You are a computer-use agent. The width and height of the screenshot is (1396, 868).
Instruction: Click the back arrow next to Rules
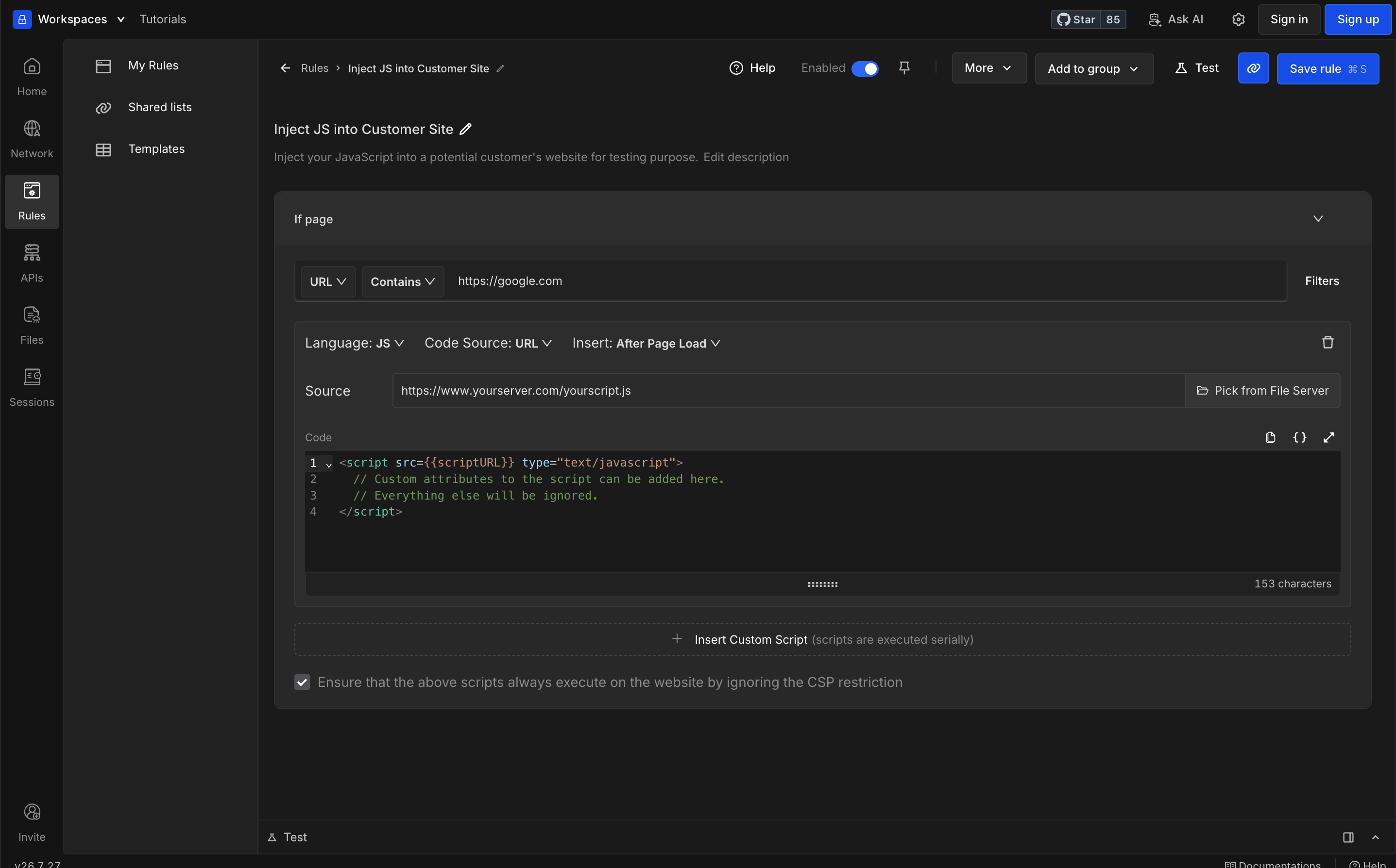pyautogui.click(x=285, y=68)
